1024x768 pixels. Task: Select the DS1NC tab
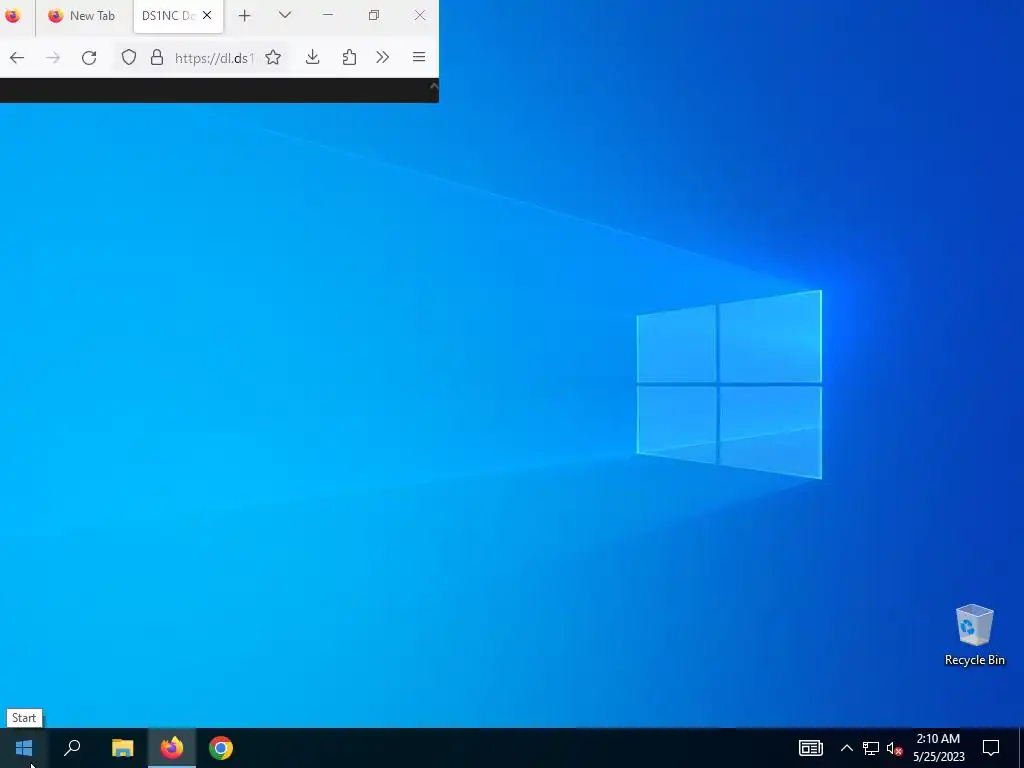click(168, 16)
